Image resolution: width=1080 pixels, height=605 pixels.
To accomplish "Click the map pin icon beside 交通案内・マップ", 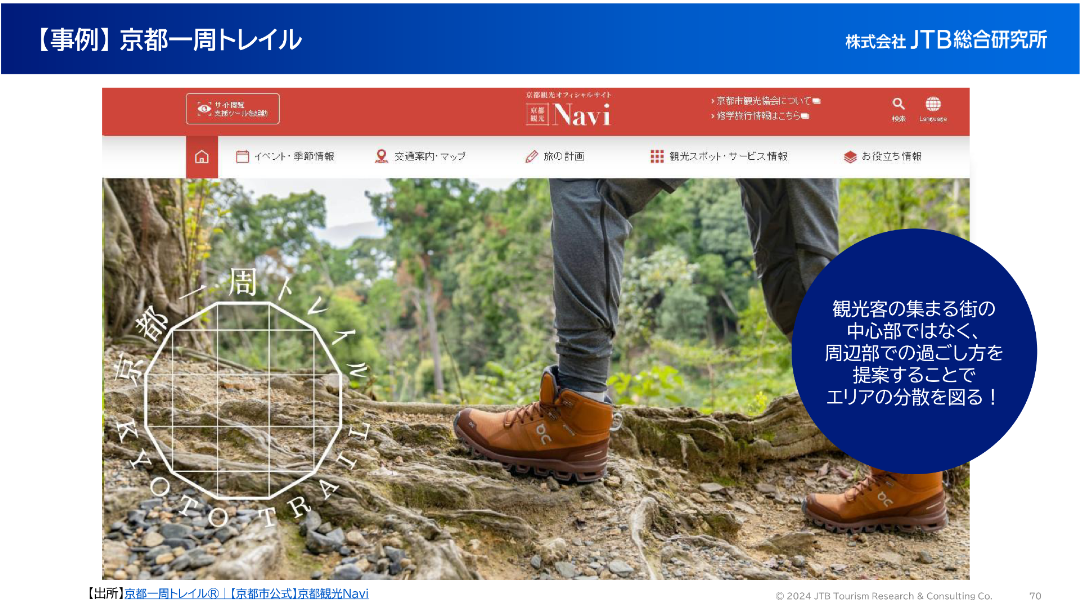I will point(381,157).
